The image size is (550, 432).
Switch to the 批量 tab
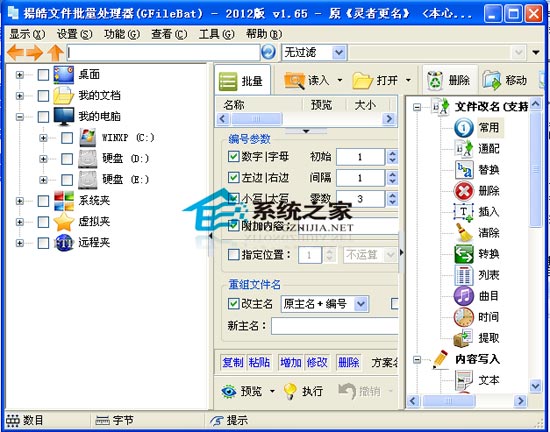[242, 80]
